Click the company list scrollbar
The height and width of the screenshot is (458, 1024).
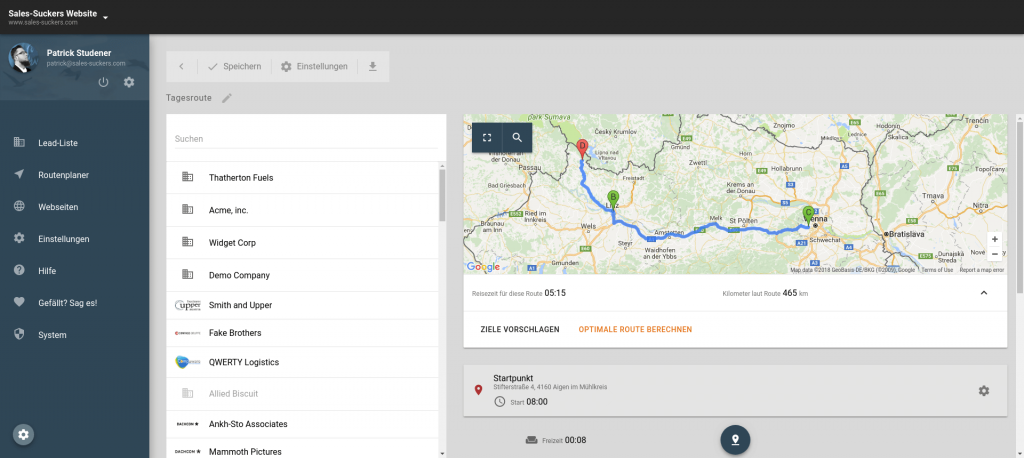442,195
